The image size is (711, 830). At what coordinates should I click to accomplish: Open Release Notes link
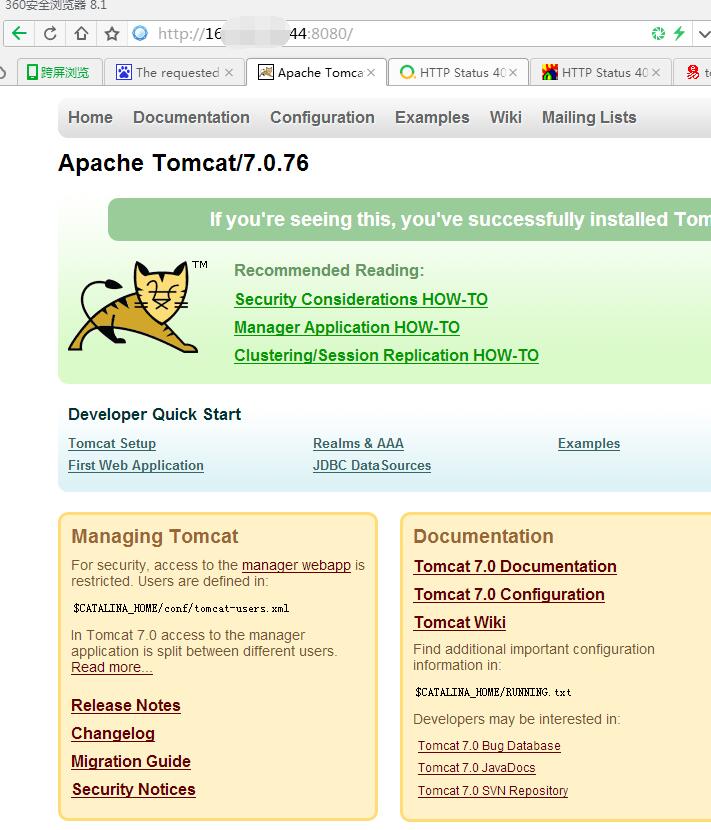pos(126,706)
